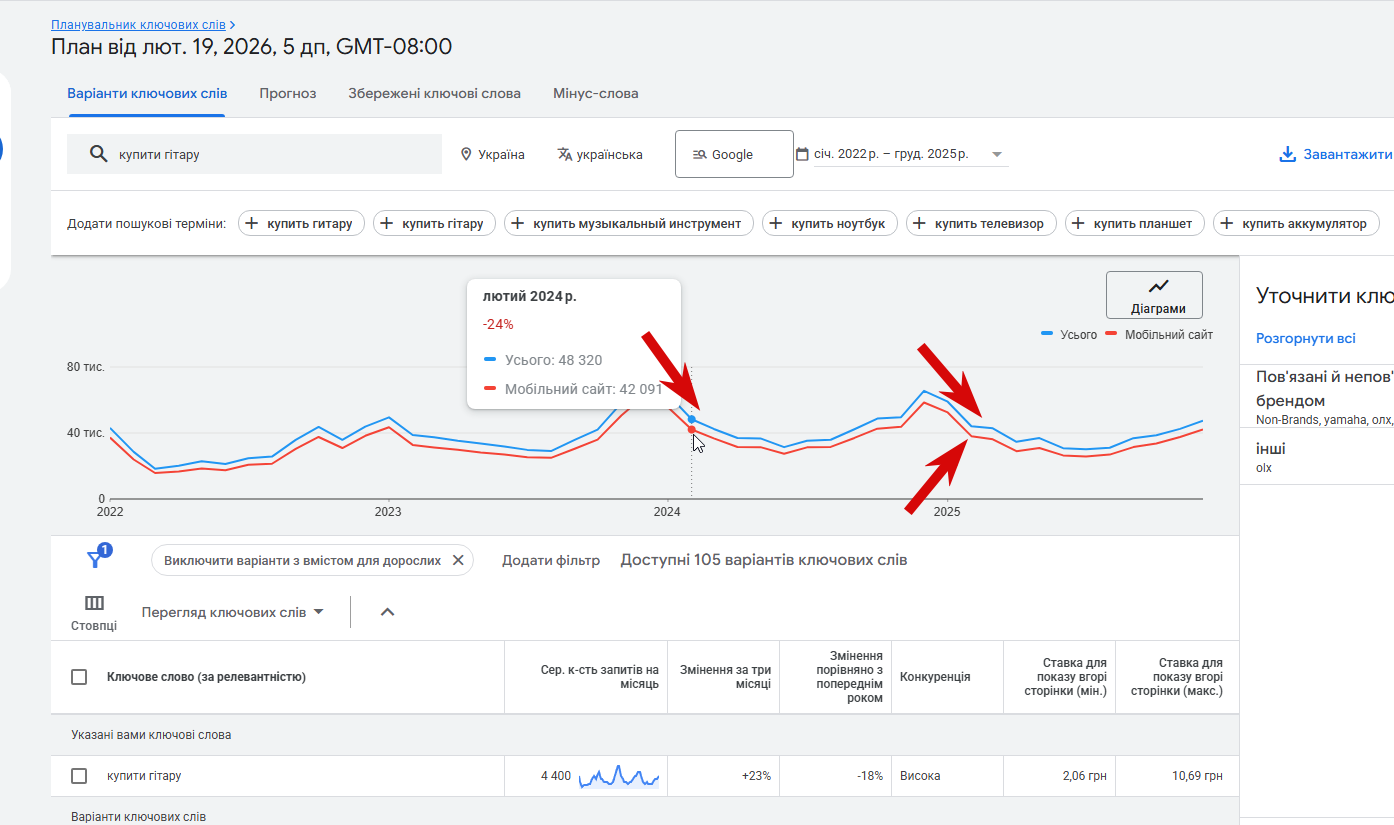The width and height of the screenshot is (1394, 825).
Task: Add search term купить ноутбук
Action: tap(829, 224)
